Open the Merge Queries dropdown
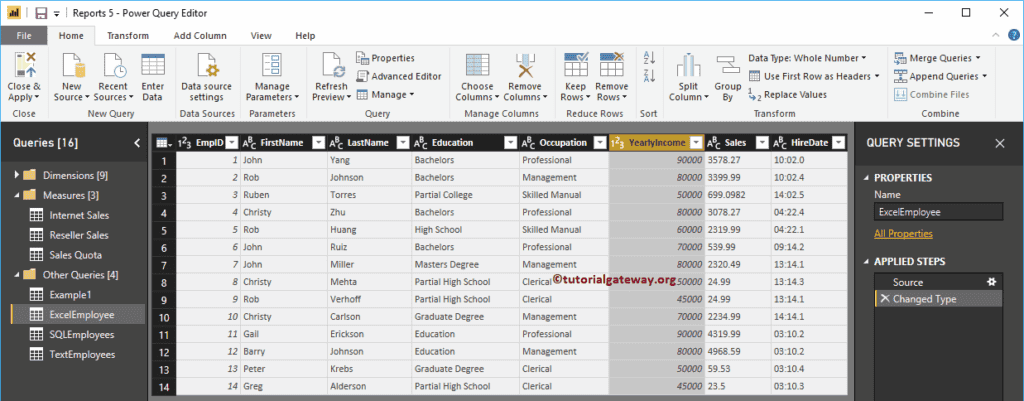 937,58
